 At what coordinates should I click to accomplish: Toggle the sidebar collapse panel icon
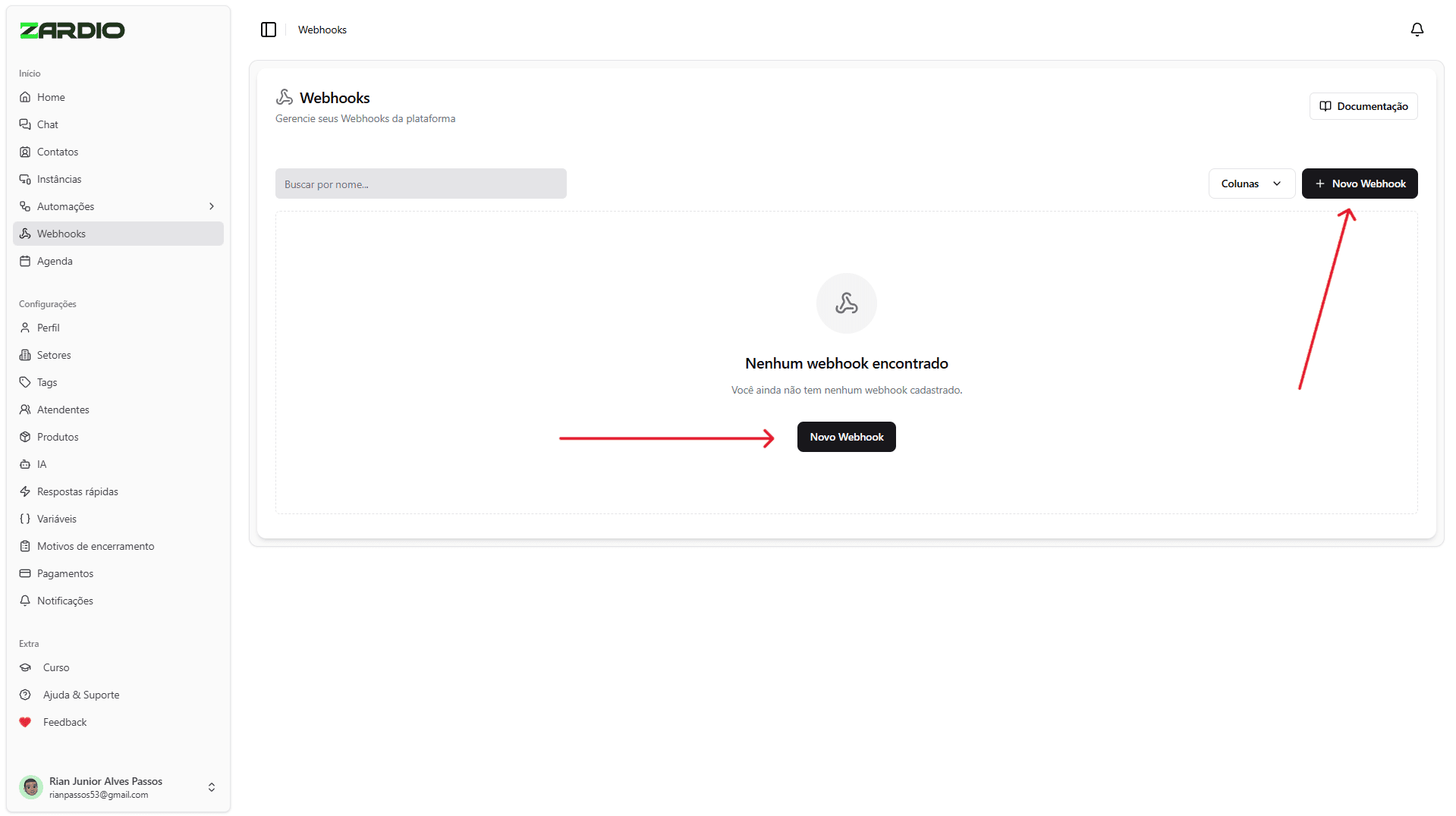269,30
